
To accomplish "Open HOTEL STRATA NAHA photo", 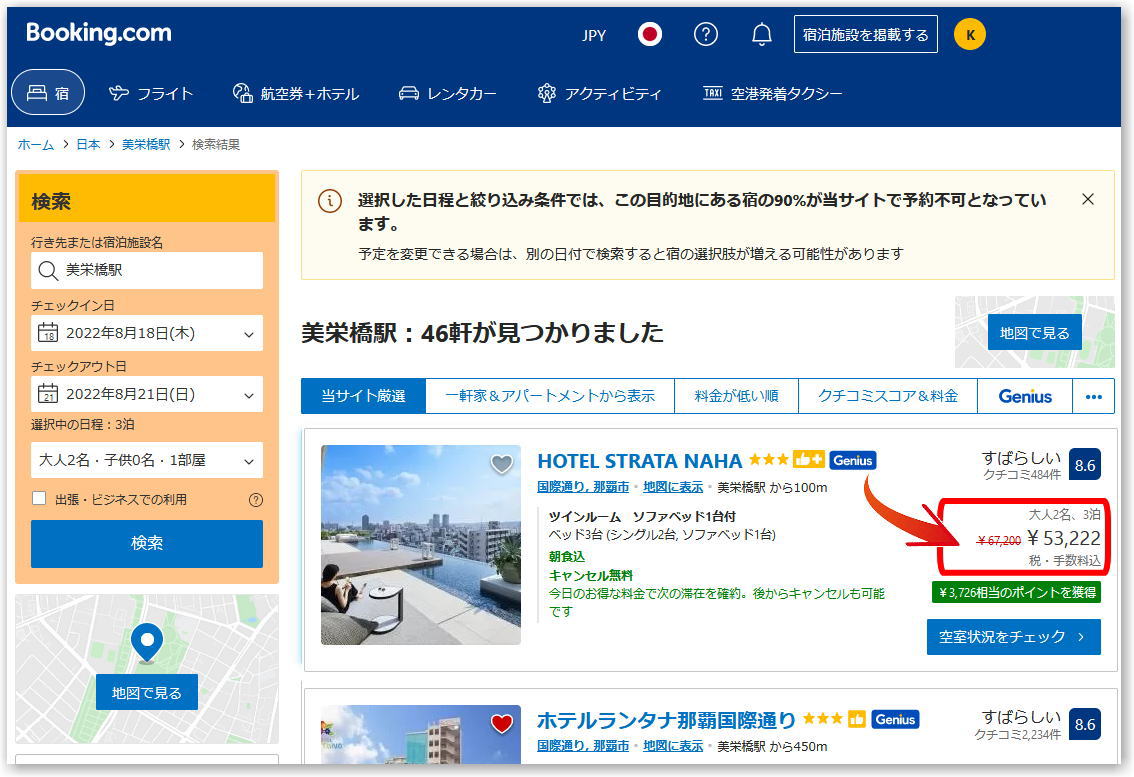I will click(421, 545).
